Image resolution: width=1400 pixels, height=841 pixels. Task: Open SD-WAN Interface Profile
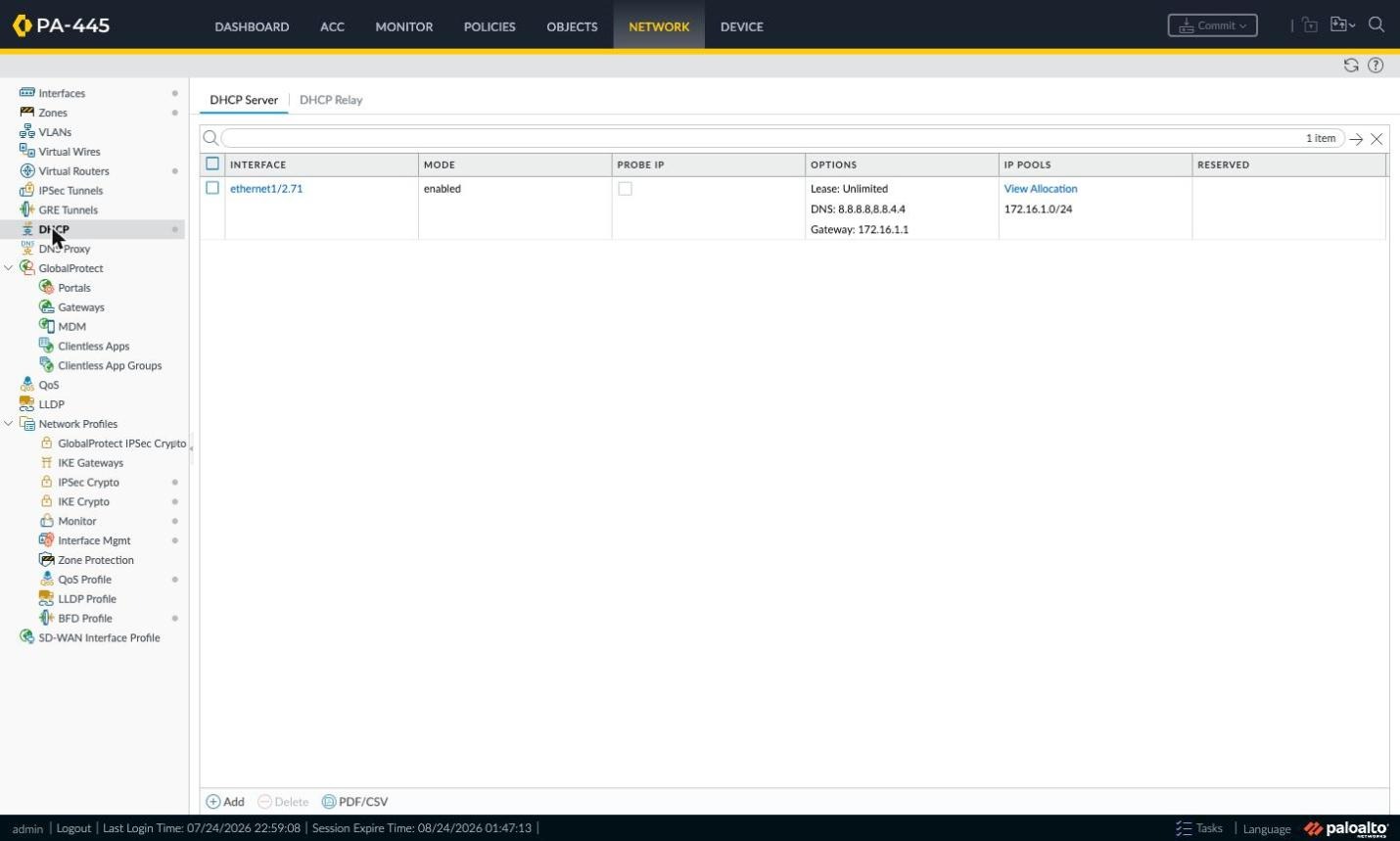coord(99,637)
